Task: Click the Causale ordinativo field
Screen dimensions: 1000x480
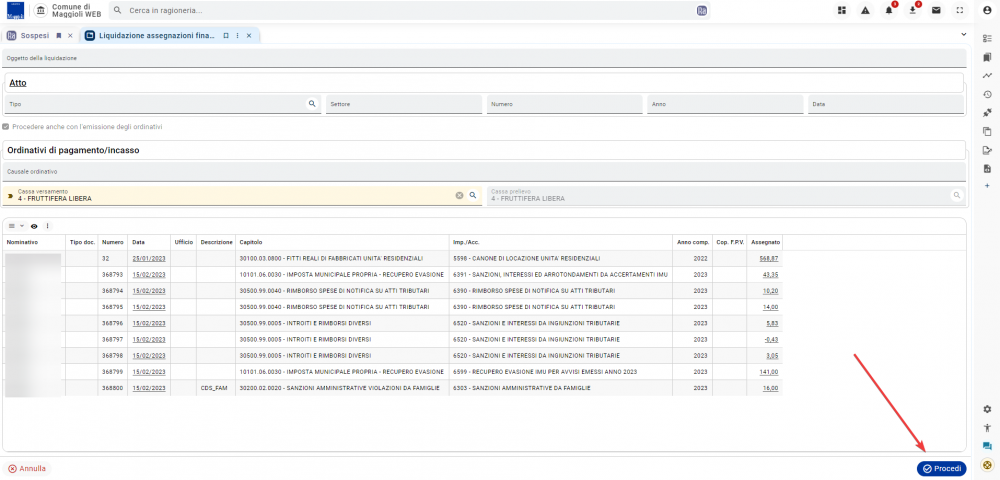Action: click(x=484, y=172)
